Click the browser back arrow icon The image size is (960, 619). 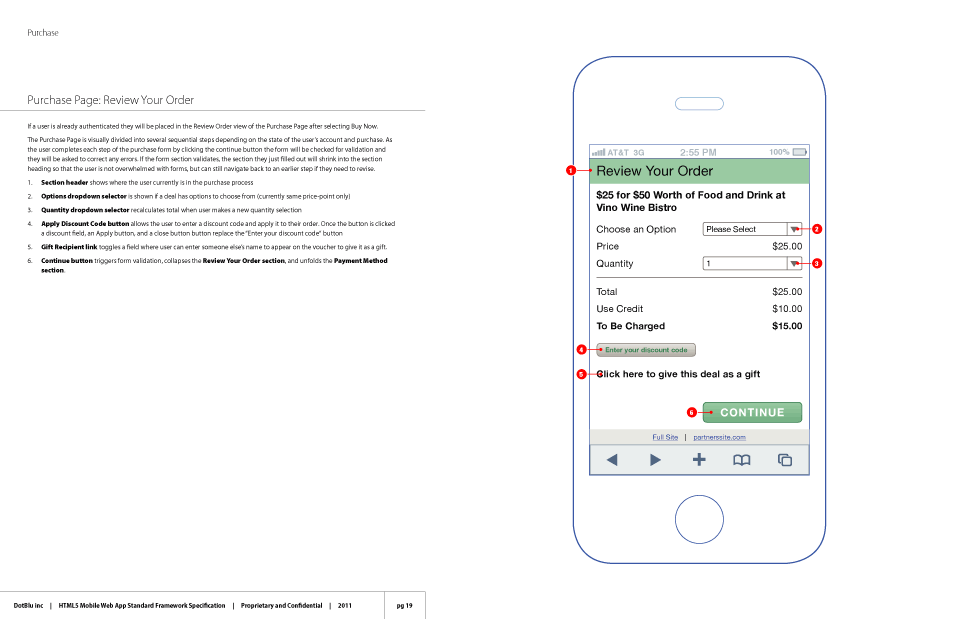612,459
